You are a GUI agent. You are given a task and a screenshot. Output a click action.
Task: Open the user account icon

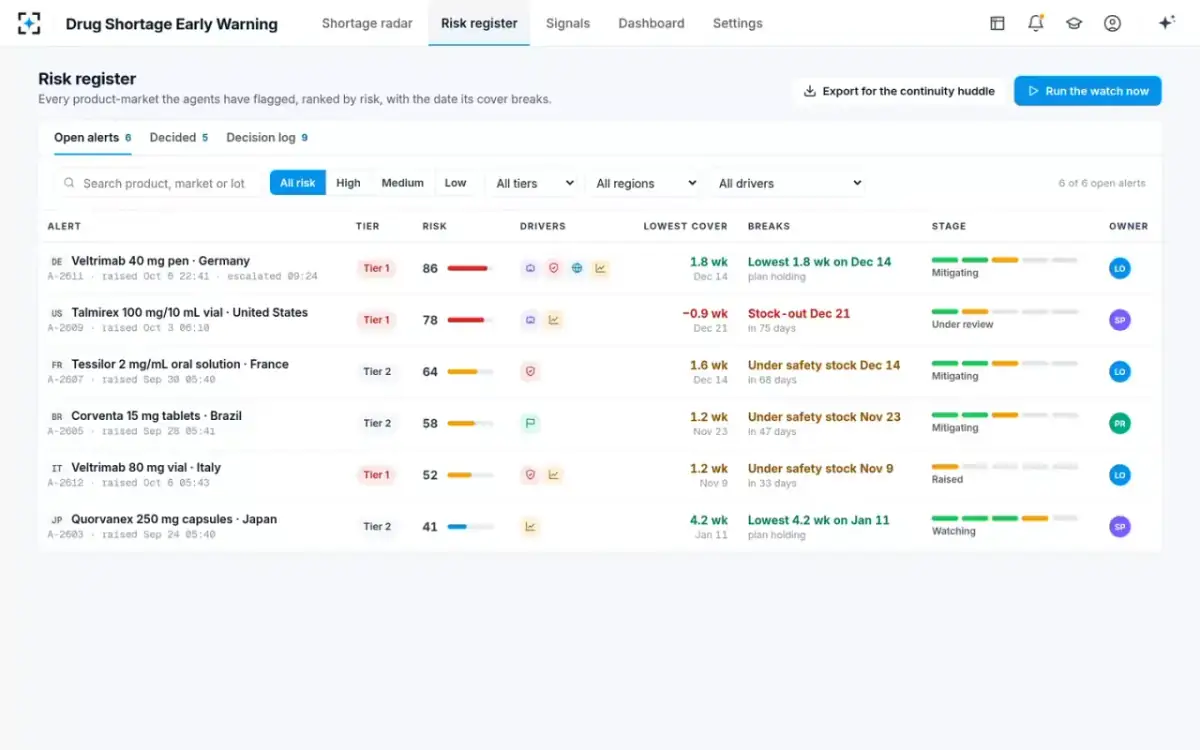pos(1112,23)
